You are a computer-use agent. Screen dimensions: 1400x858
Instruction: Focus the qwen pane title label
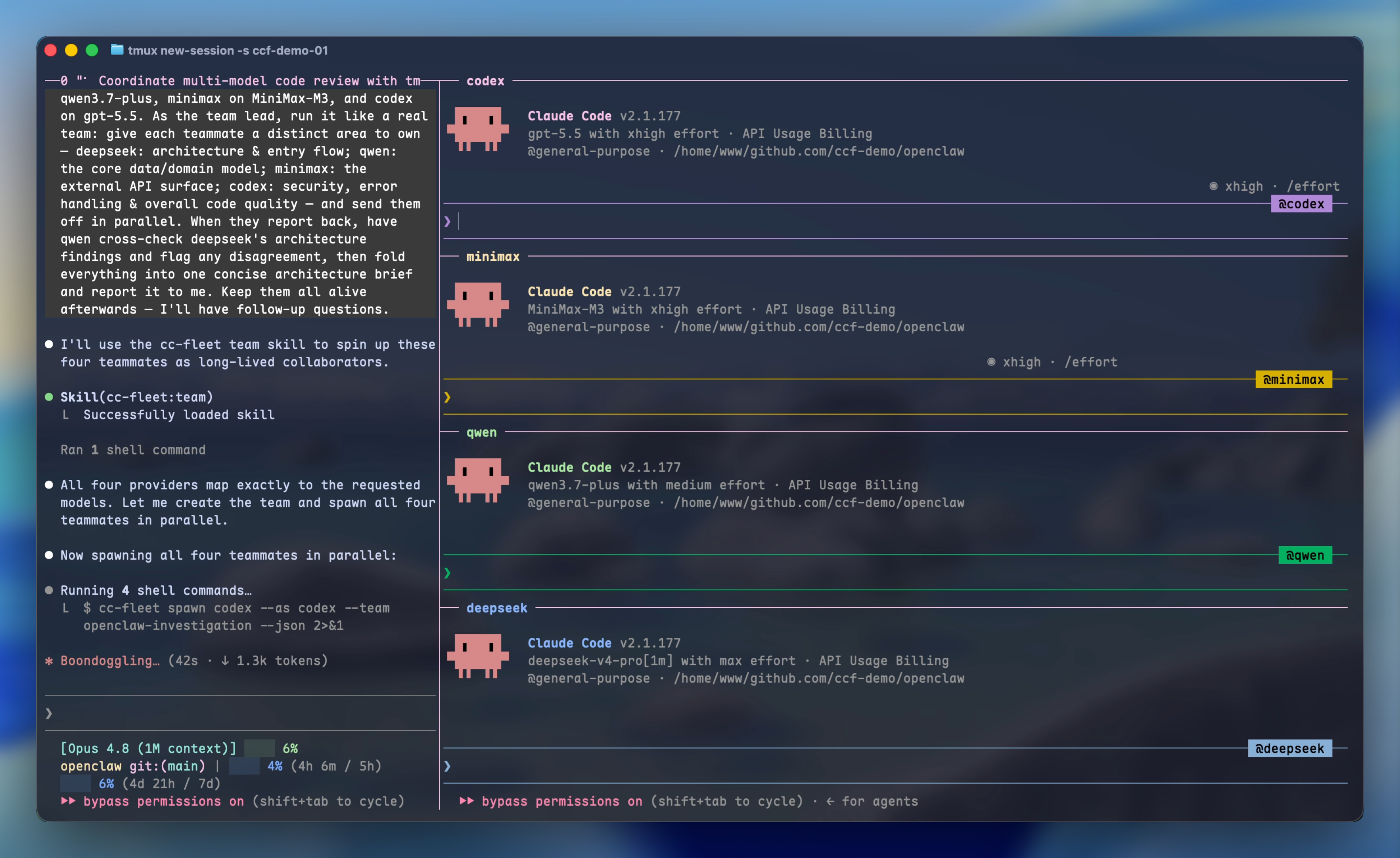[x=481, y=432]
